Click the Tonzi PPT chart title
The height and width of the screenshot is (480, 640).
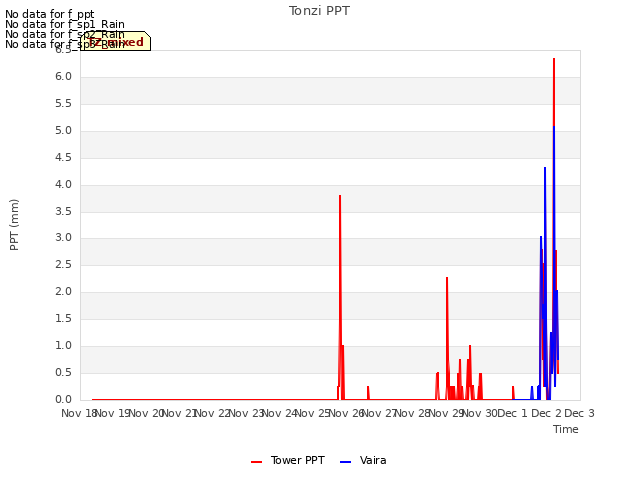pos(319,11)
